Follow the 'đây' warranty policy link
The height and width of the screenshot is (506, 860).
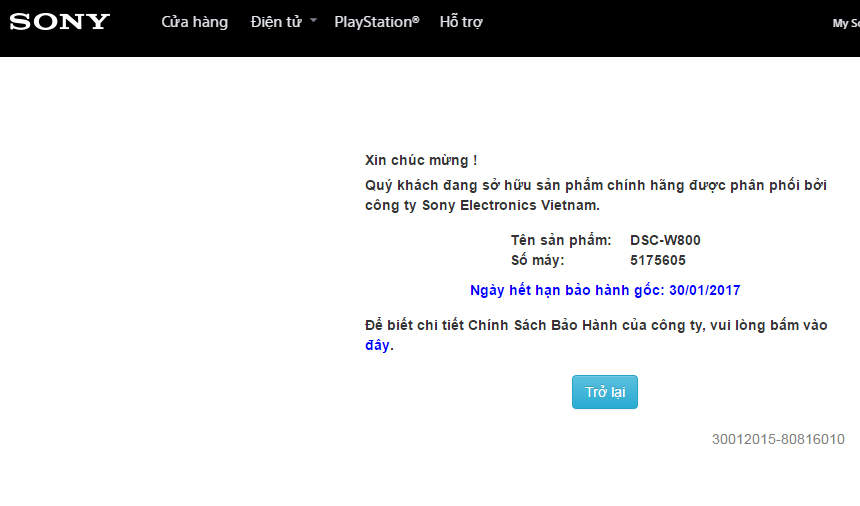click(x=377, y=345)
